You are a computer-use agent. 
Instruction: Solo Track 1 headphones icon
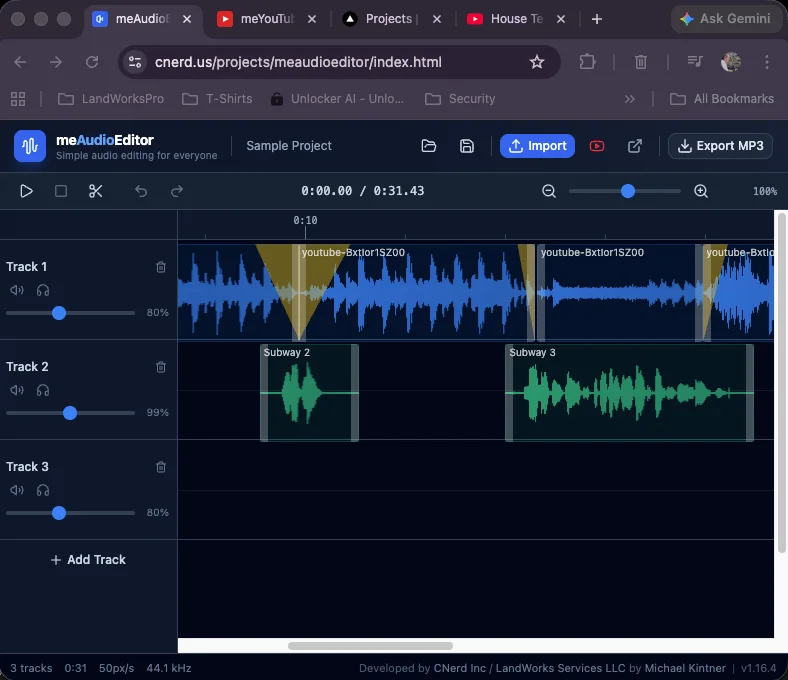click(x=43, y=290)
